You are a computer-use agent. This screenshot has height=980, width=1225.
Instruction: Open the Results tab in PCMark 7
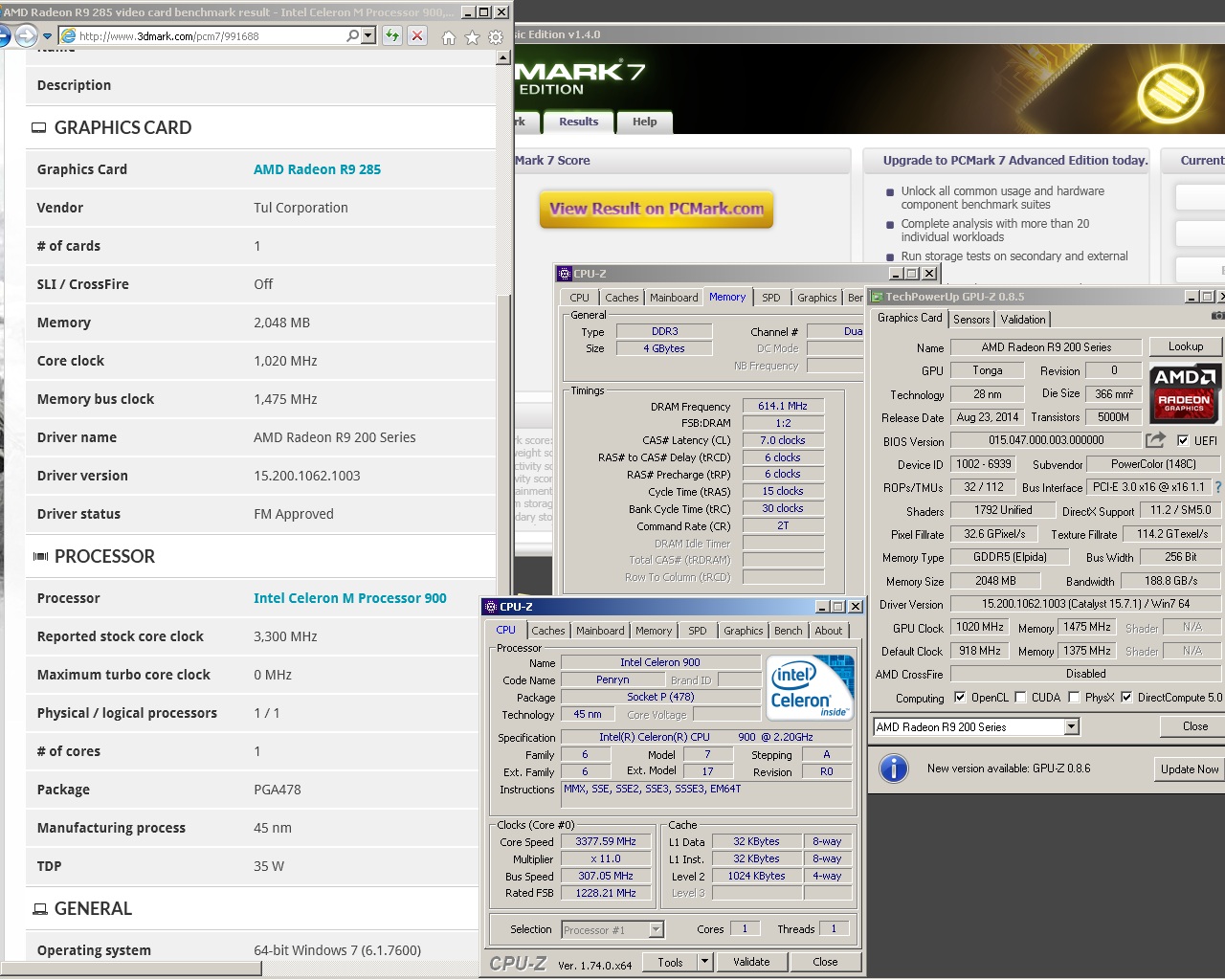pyautogui.click(x=579, y=122)
